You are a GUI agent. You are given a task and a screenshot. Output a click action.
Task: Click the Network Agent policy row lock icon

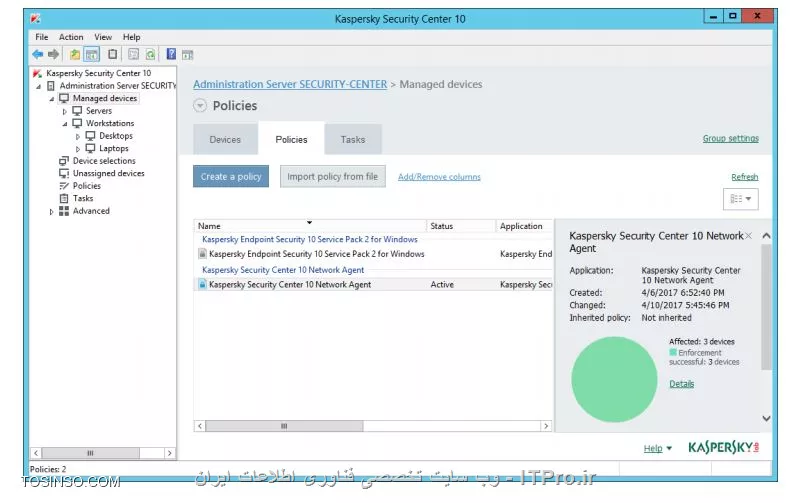click(202, 284)
